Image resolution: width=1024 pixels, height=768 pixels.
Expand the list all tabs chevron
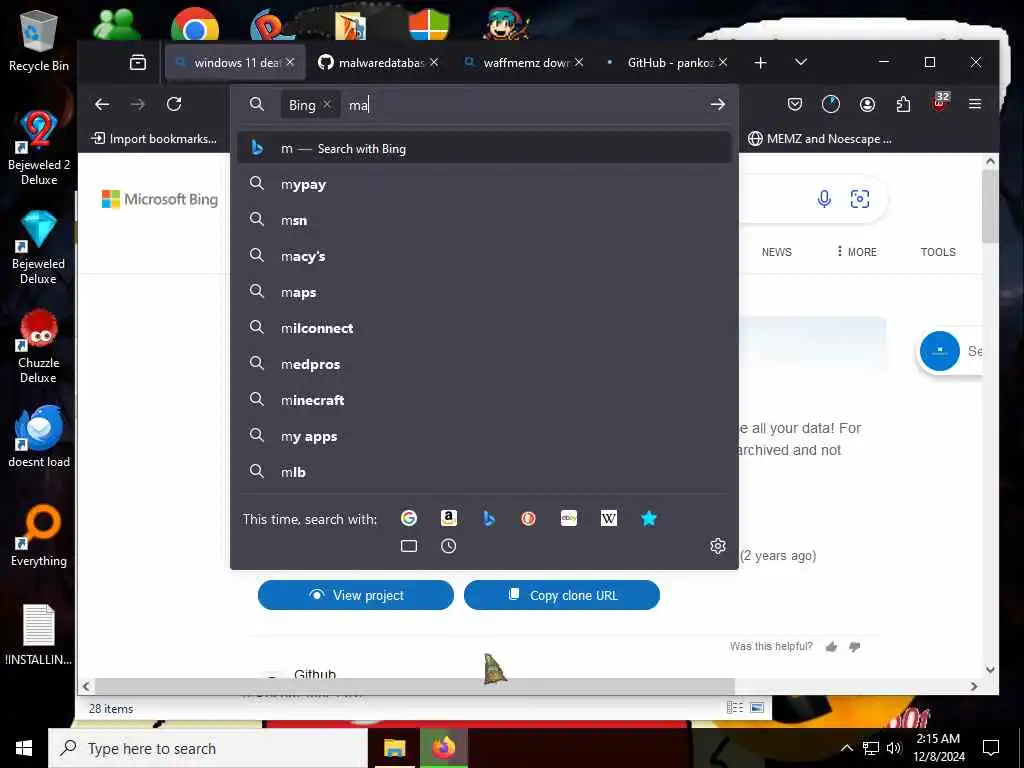(801, 63)
